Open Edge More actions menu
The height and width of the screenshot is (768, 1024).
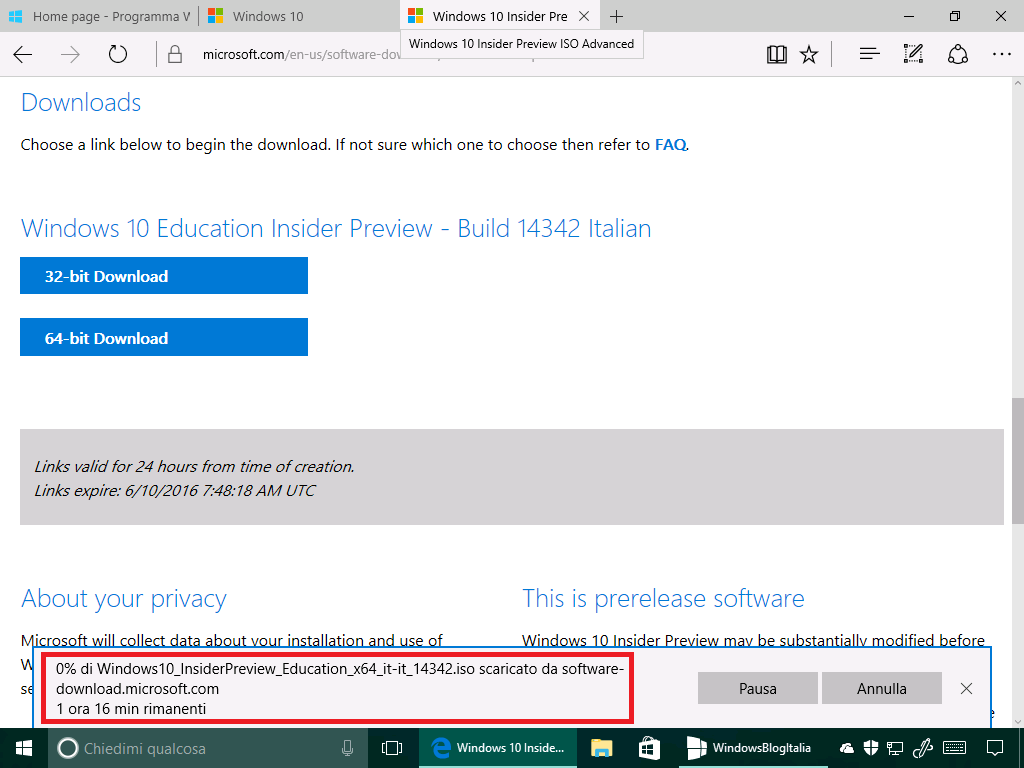click(1001, 54)
